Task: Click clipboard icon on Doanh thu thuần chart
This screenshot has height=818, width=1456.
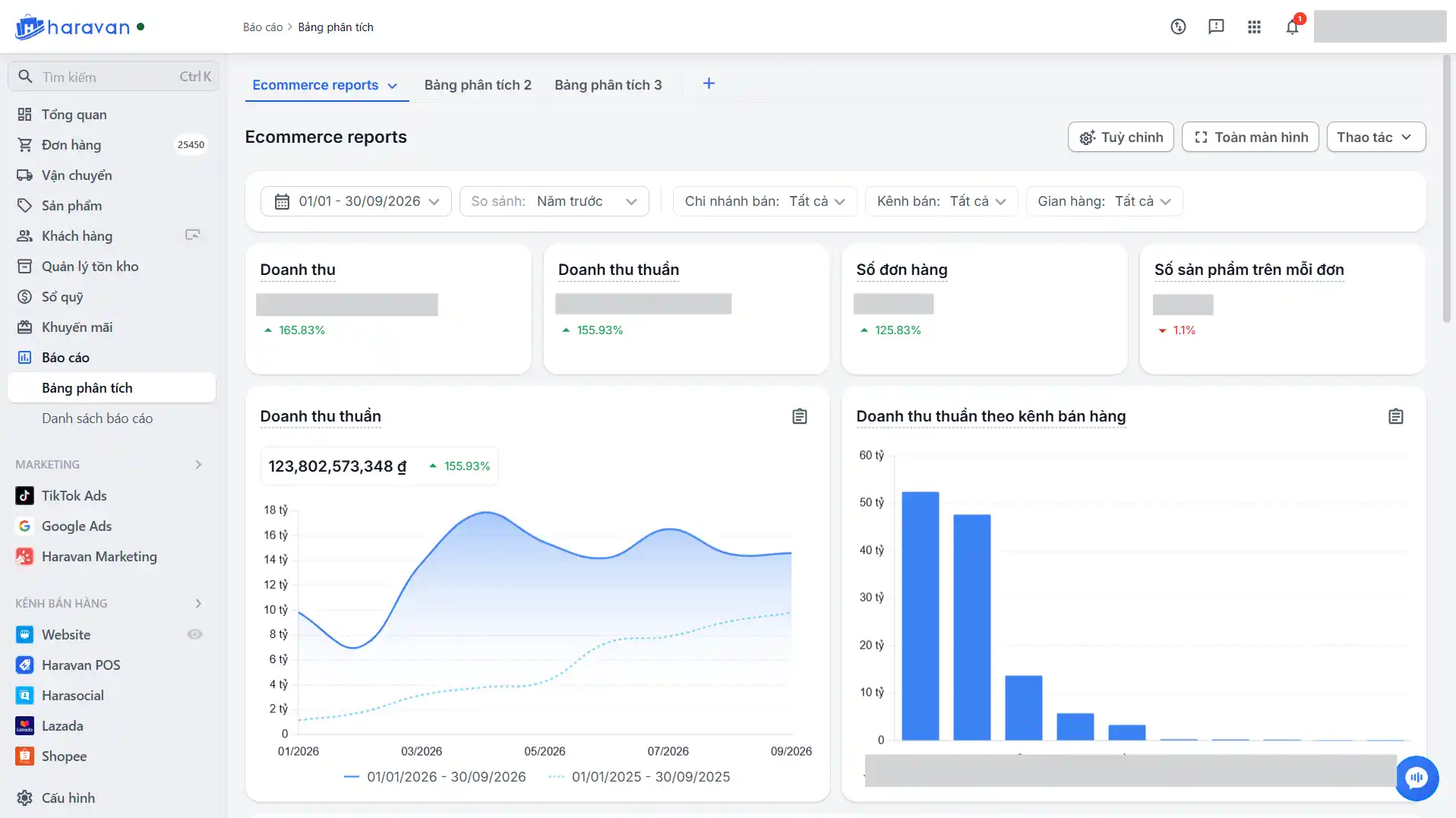Action: click(800, 416)
